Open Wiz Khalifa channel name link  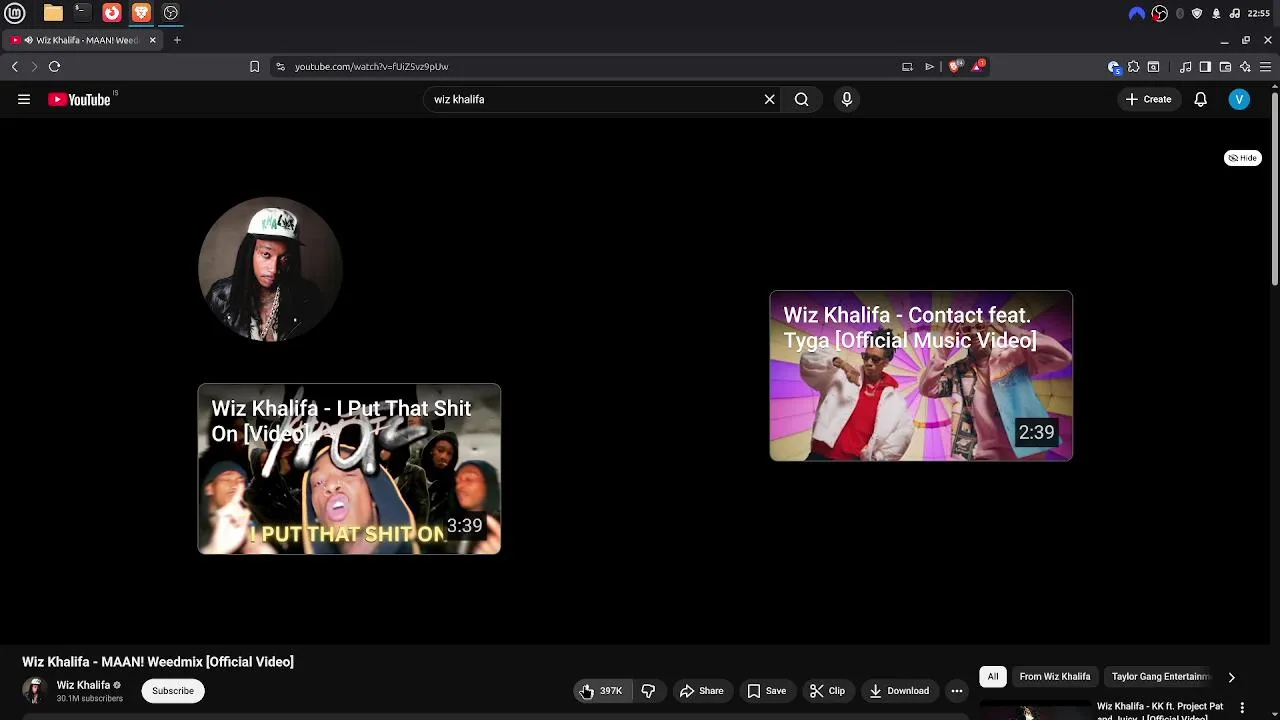click(x=83, y=685)
